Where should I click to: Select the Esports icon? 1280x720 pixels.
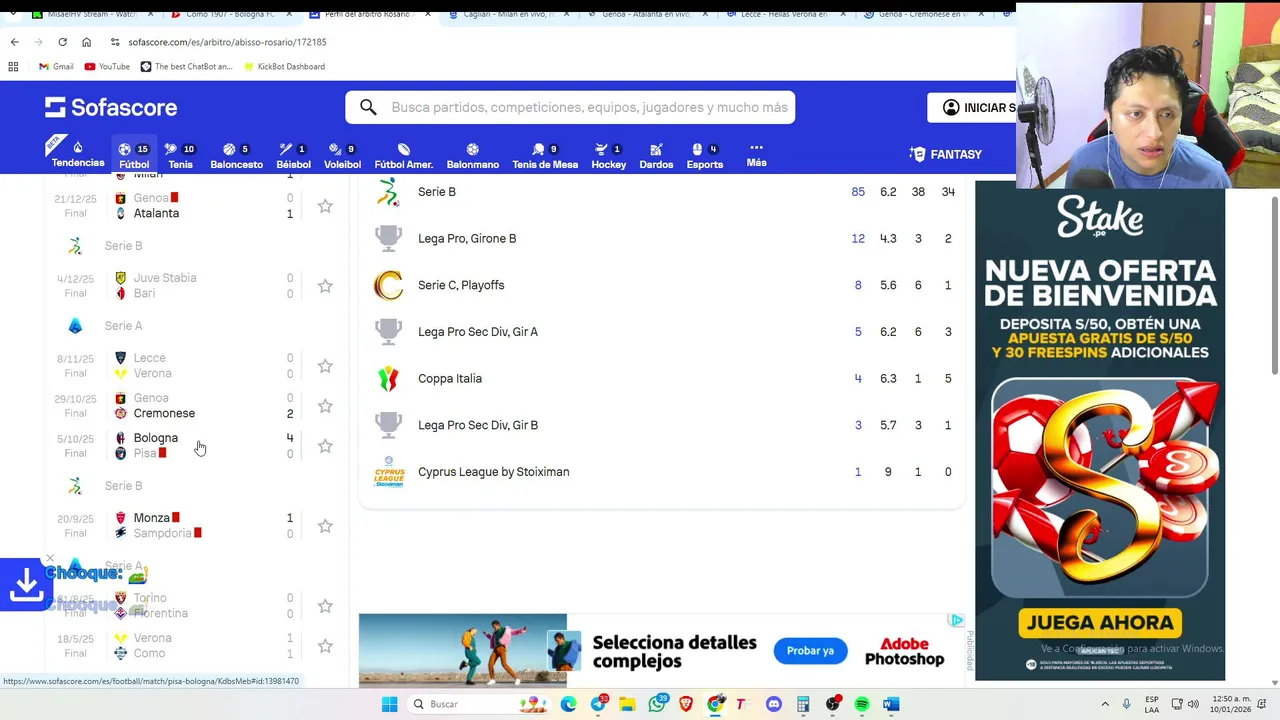coord(704,155)
